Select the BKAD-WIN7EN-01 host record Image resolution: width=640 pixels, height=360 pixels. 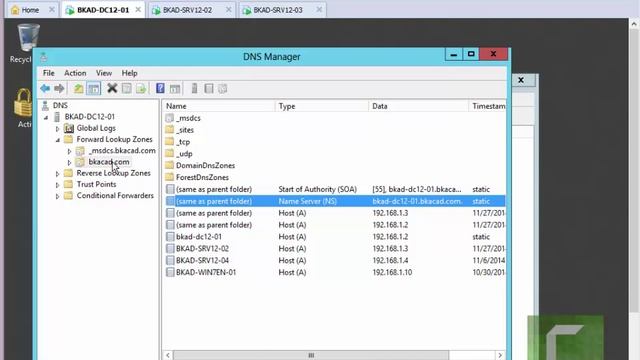pyautogui.click(x=335, y=272)
